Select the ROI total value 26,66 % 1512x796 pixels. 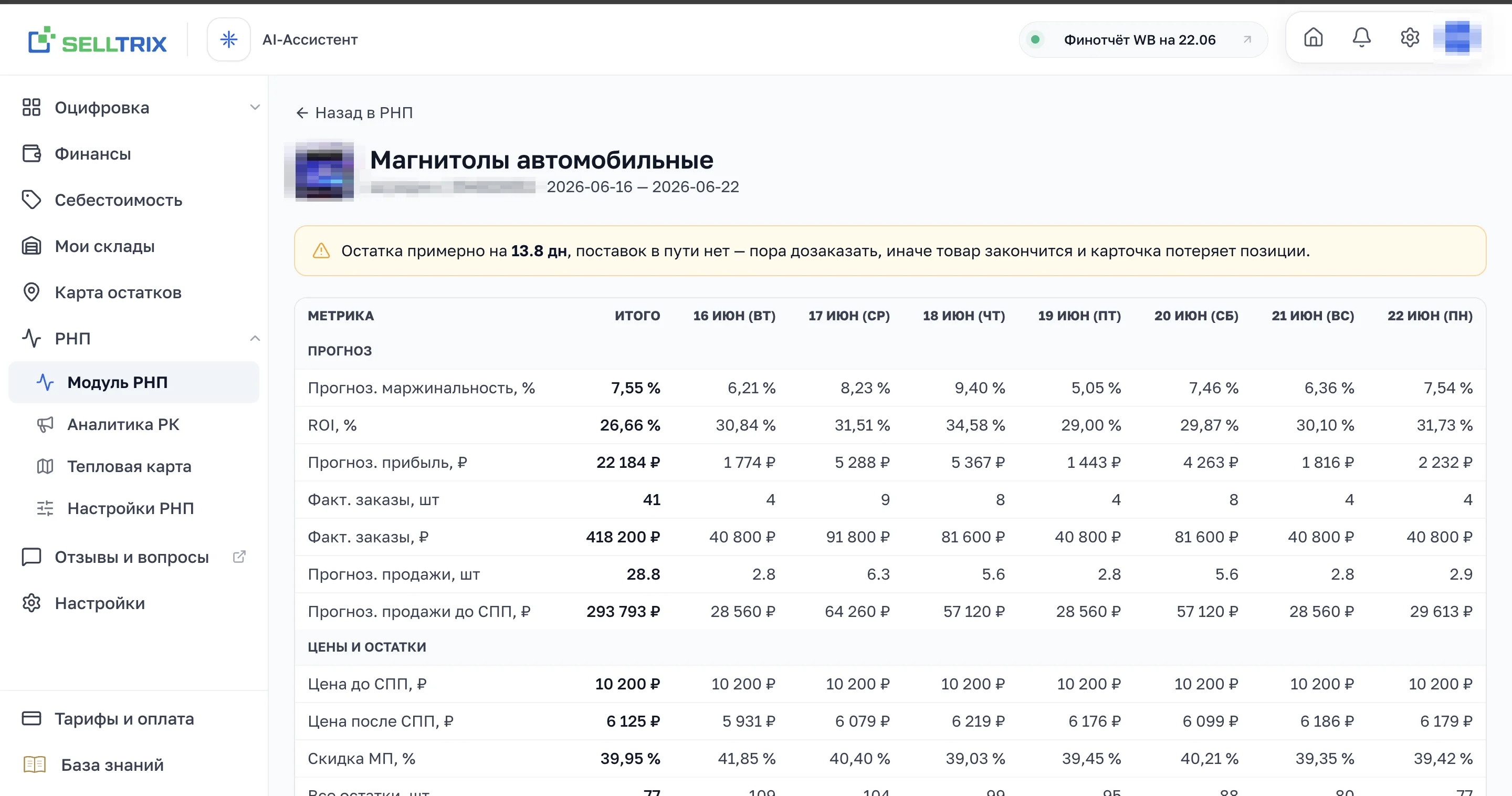click(x=630, y=425)
